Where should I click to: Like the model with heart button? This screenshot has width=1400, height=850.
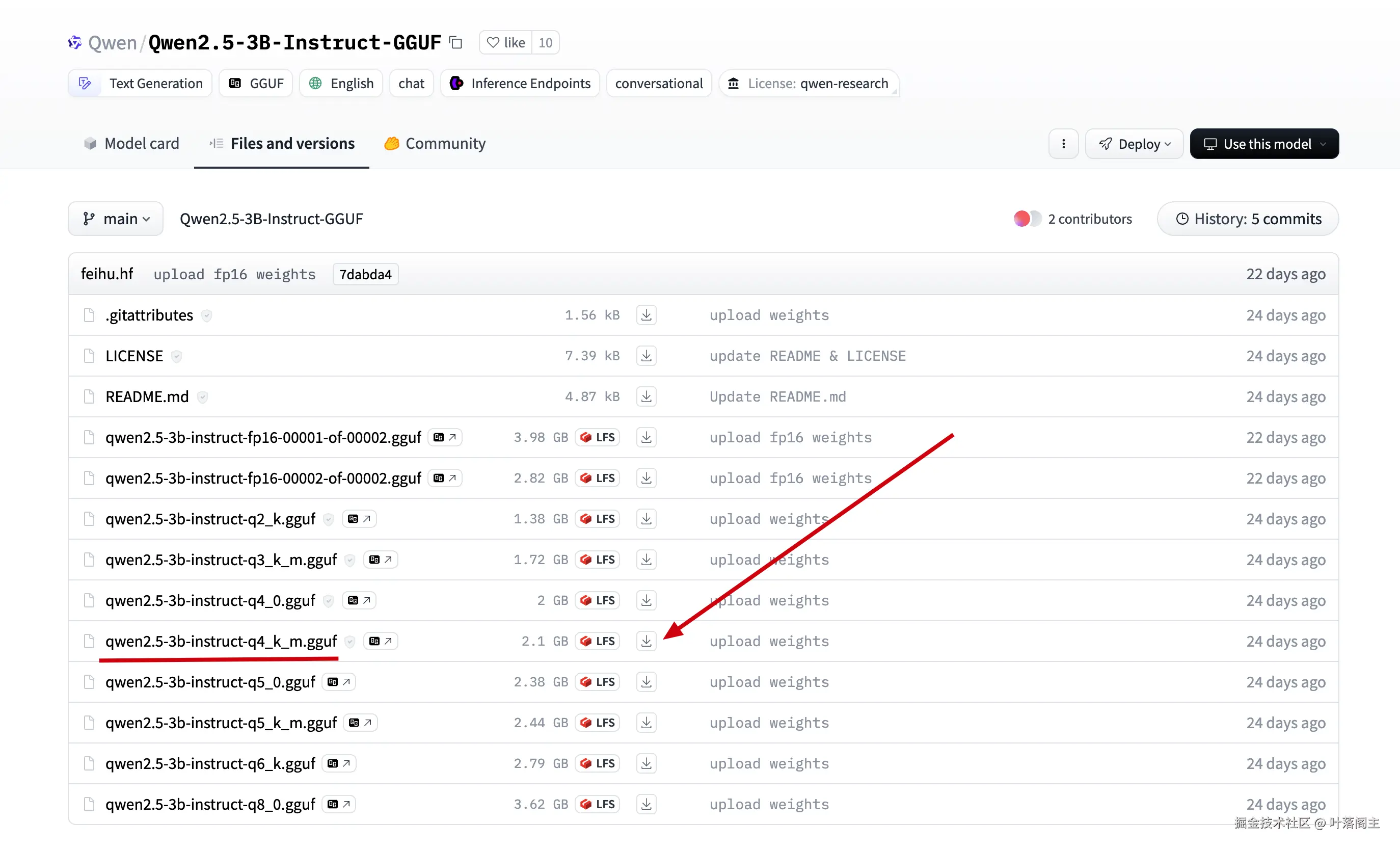506,43
